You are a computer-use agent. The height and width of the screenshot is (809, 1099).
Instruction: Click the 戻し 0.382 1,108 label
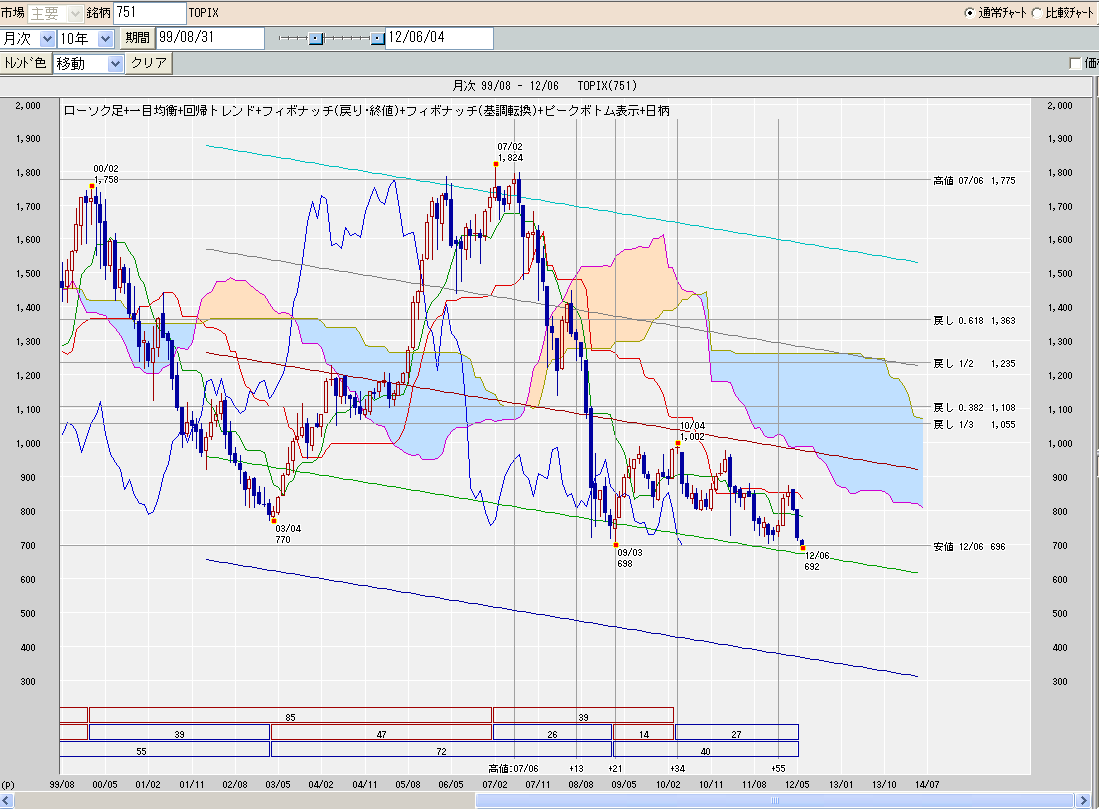click(x=974, y=407)
